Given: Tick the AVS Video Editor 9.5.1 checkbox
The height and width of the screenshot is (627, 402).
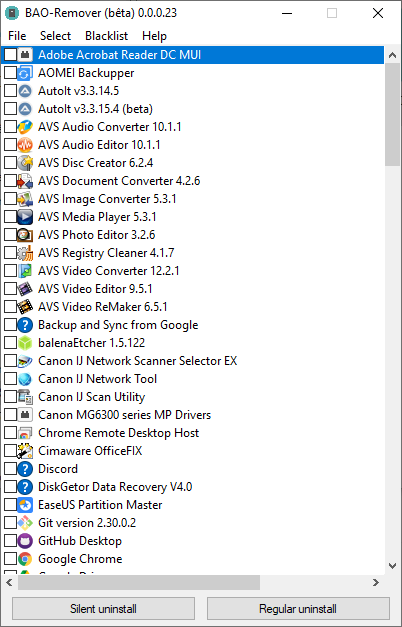Looking at the screenshot, I should coord(10,289).
